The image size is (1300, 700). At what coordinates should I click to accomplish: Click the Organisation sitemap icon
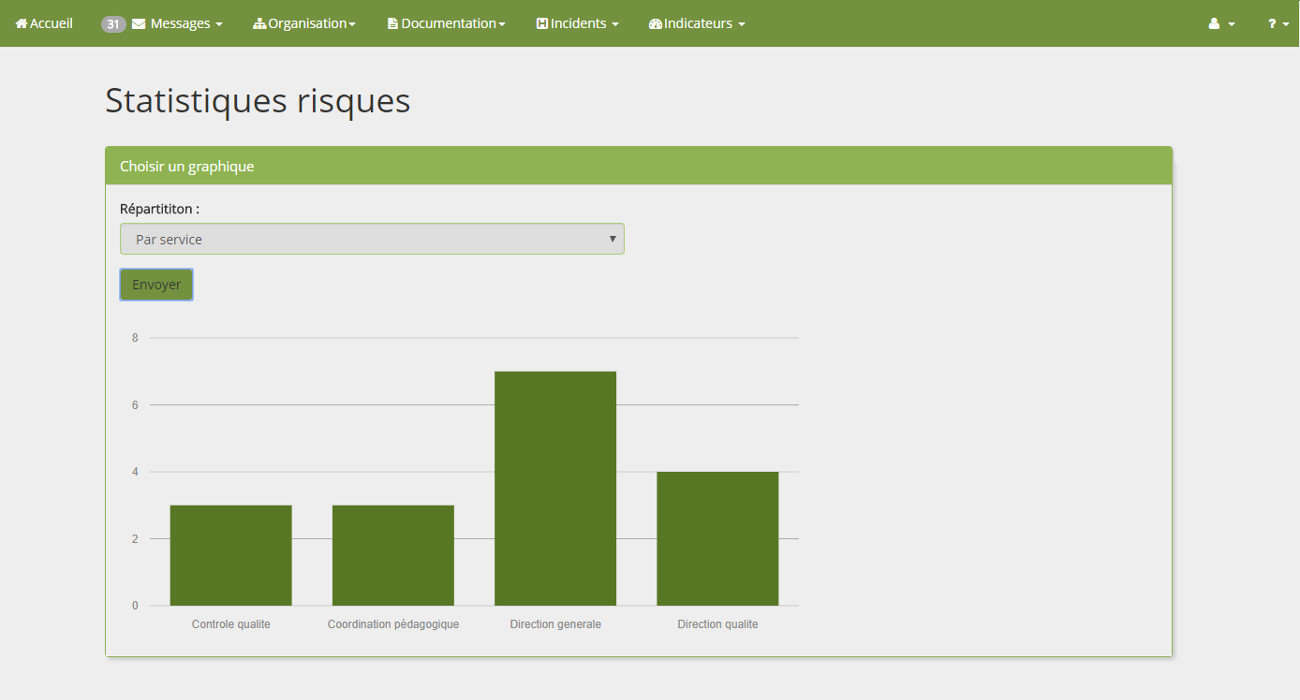tap(259, 23)
